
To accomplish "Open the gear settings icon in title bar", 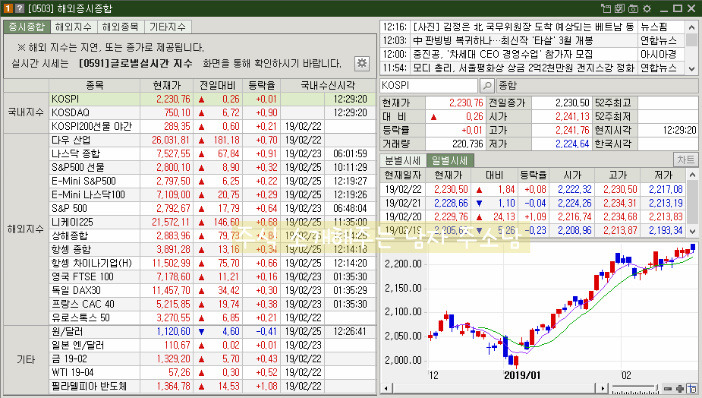I will [x=647, y=8].
